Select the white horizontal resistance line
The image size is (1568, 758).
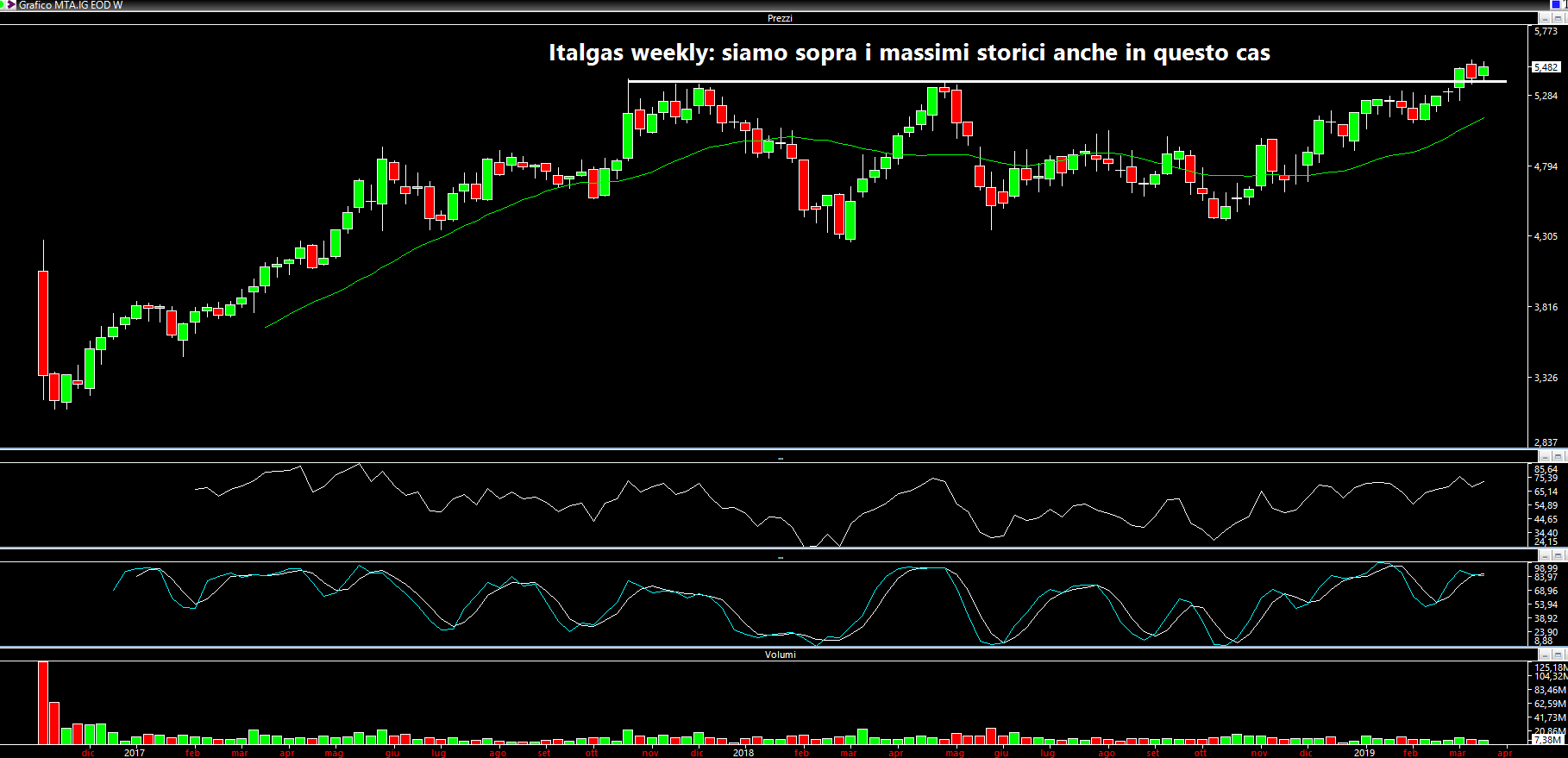coord(1067,82)
